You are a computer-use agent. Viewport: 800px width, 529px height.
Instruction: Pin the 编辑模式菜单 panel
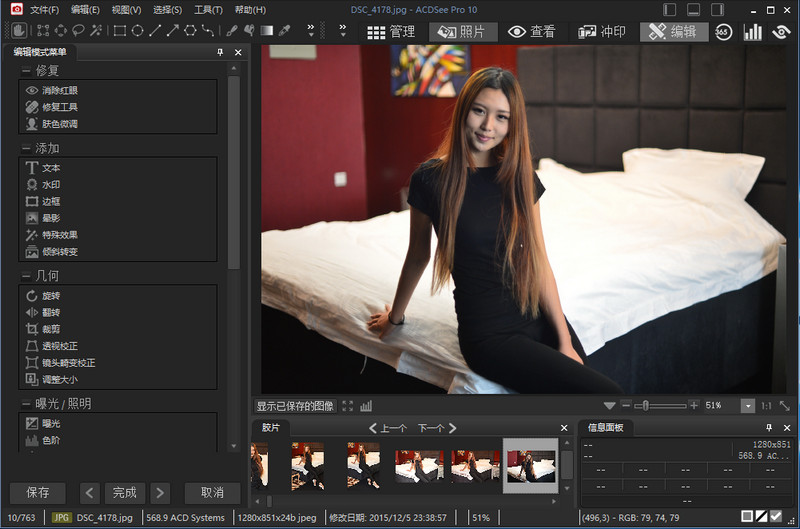[x=220, y=52]
